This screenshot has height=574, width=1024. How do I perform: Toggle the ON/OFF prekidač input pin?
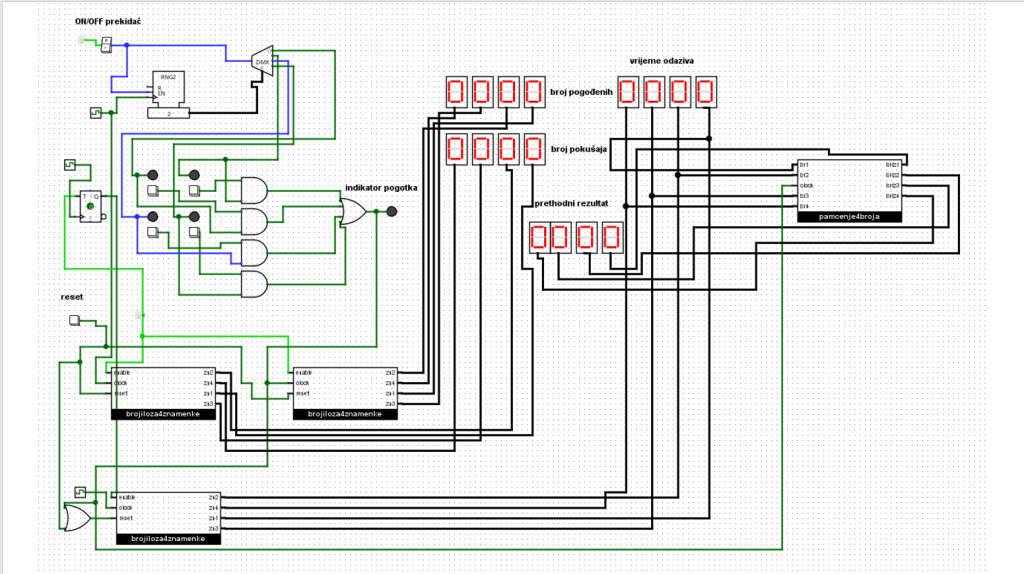coord(82,40)
